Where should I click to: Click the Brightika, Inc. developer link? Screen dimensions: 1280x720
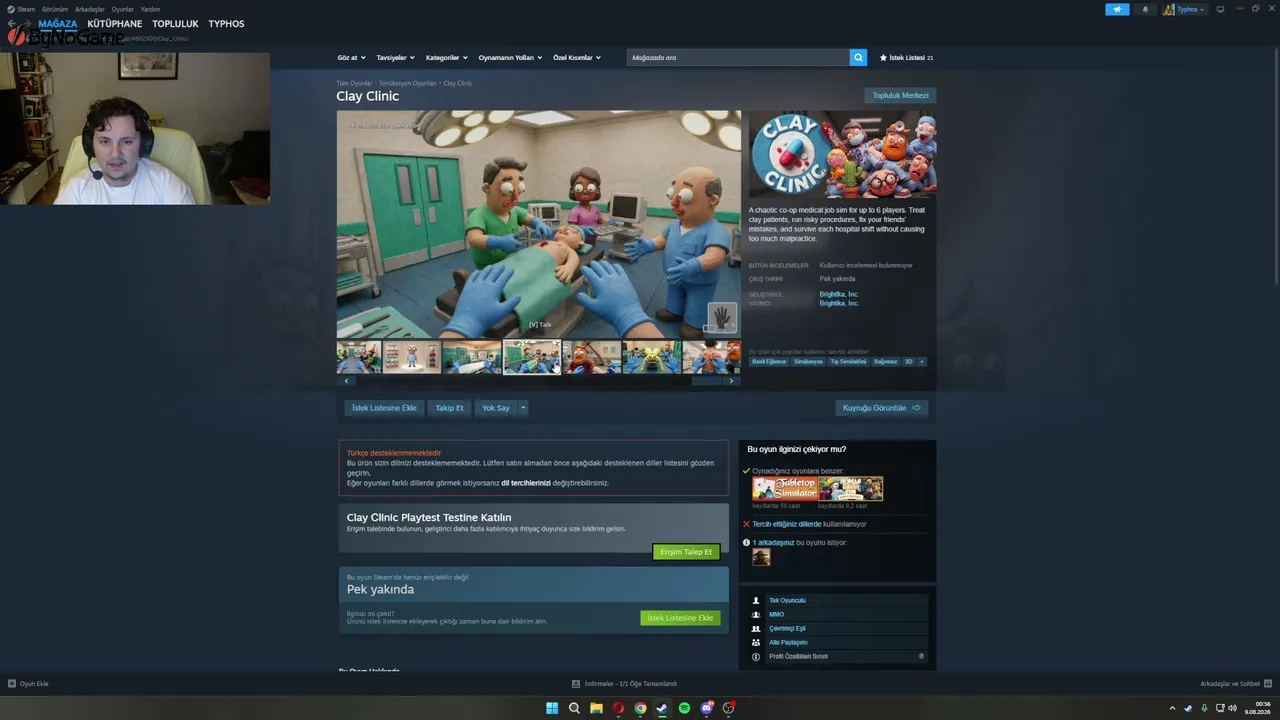839,294
